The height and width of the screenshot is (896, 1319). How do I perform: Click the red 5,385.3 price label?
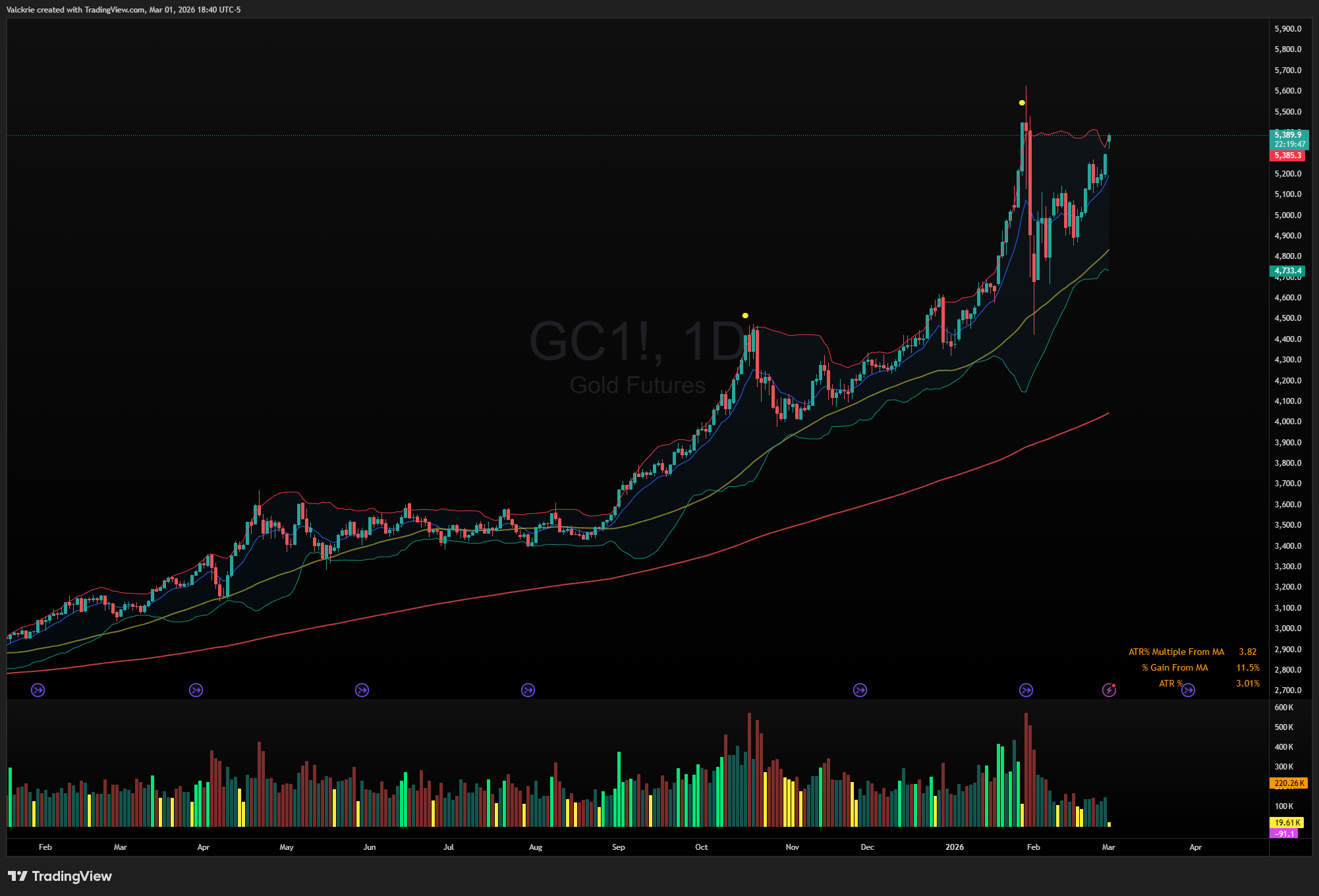click(1287, 155)
